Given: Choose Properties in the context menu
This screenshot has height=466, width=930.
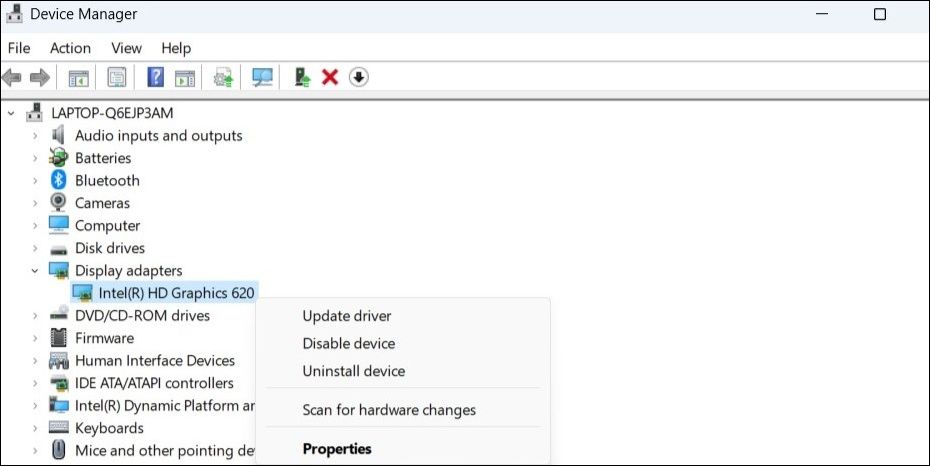Looking at the screenshot, I should (x=337, y=449).
